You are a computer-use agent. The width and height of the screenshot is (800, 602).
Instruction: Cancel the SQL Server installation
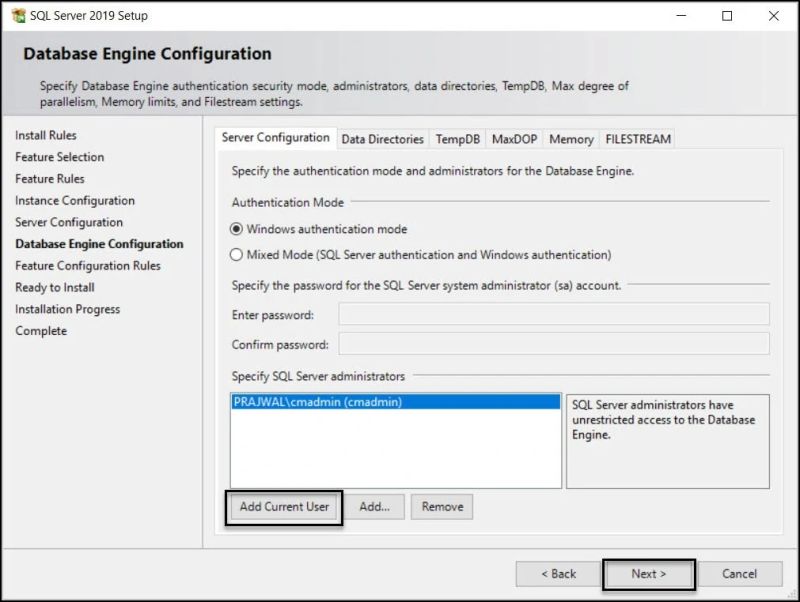click(740, 574)
